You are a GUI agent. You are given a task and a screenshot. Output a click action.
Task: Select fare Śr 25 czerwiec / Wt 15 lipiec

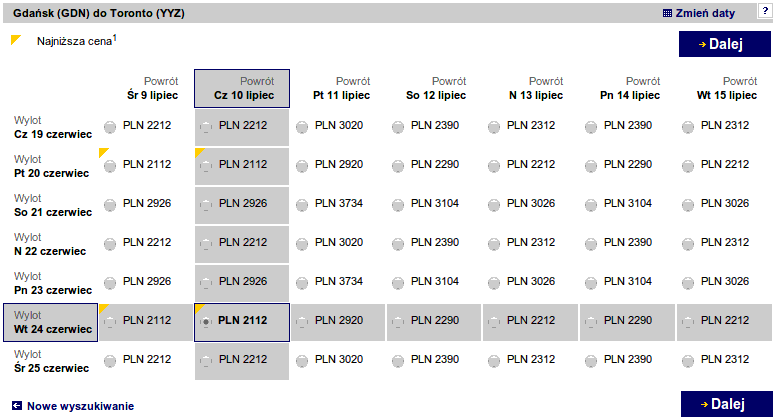[688, 361]
